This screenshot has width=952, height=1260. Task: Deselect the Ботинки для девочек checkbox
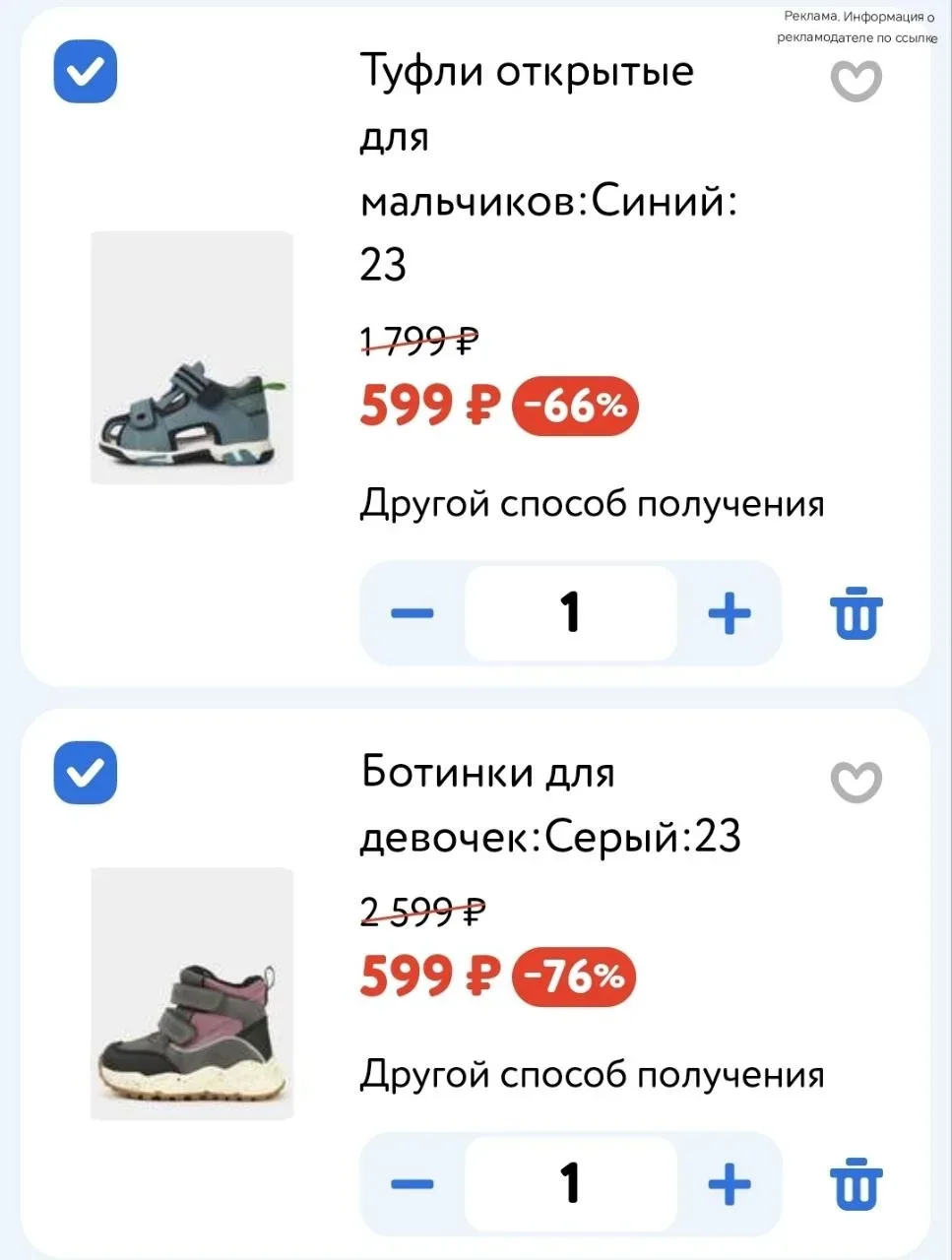tap(86, 772)
